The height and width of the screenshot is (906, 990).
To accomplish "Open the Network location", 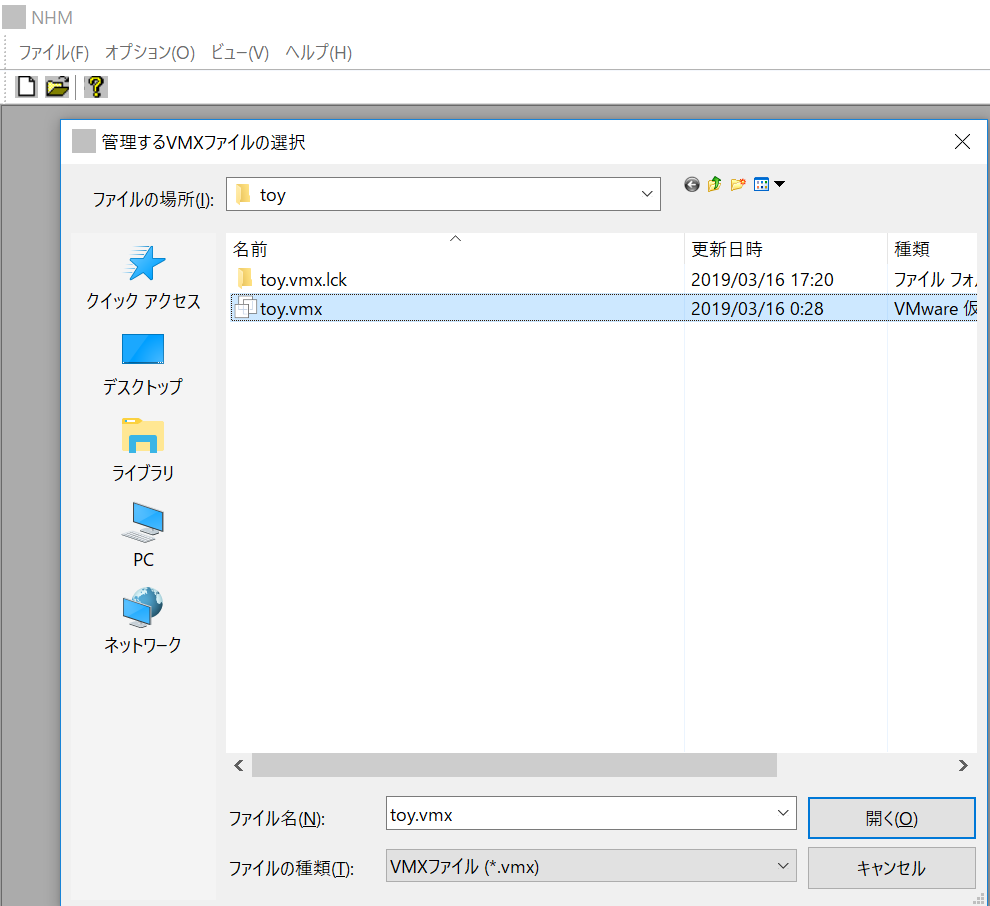I will point(143,621).
